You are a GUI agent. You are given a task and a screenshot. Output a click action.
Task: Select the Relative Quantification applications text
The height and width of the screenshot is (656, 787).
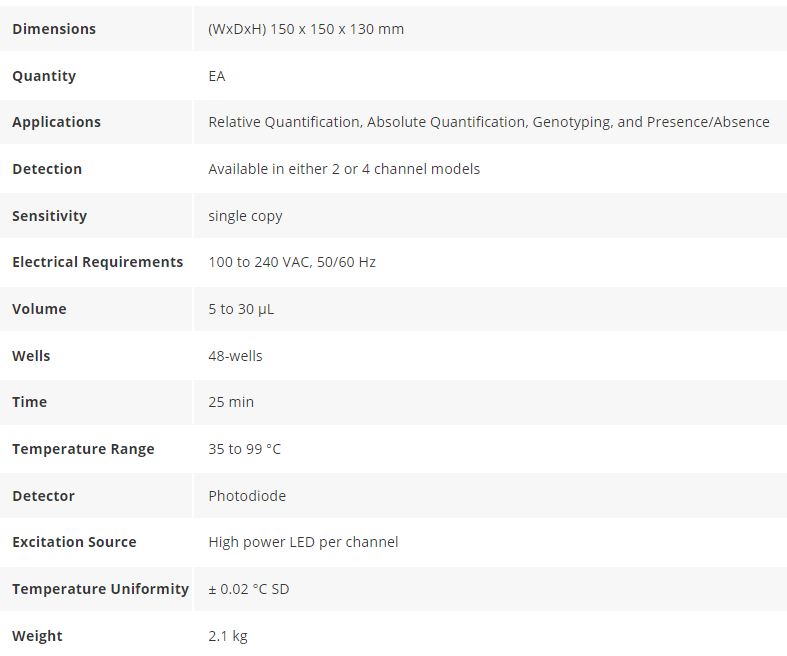click(x=284, y=122)
